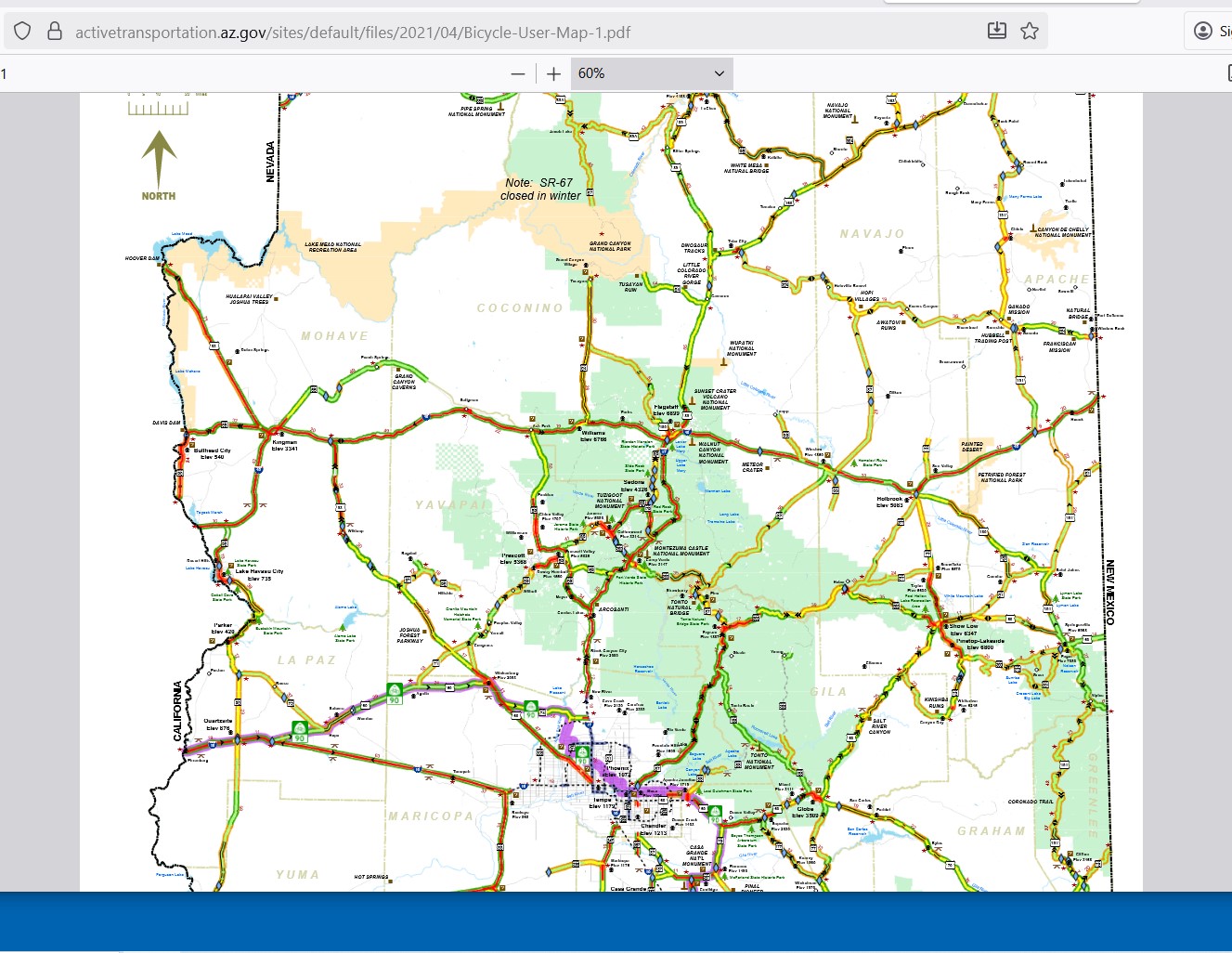
Task: Click the map scale bar above north arrow
Action: [158, 107]
